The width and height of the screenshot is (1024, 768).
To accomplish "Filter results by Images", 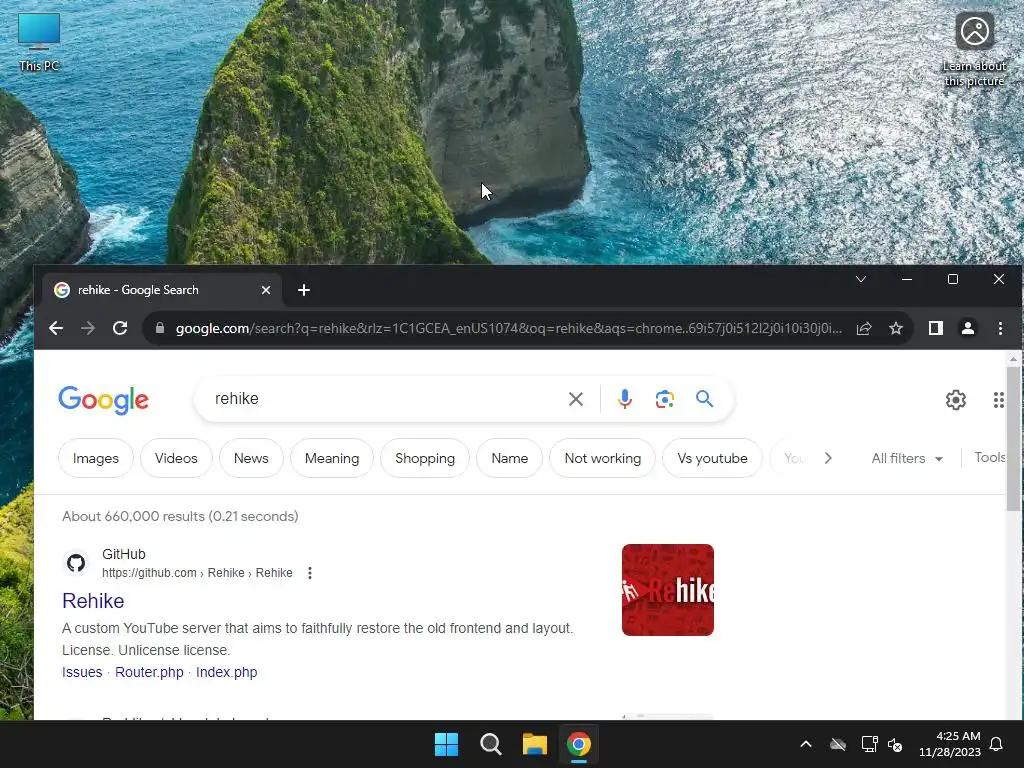I will click(x=95, y=458).
